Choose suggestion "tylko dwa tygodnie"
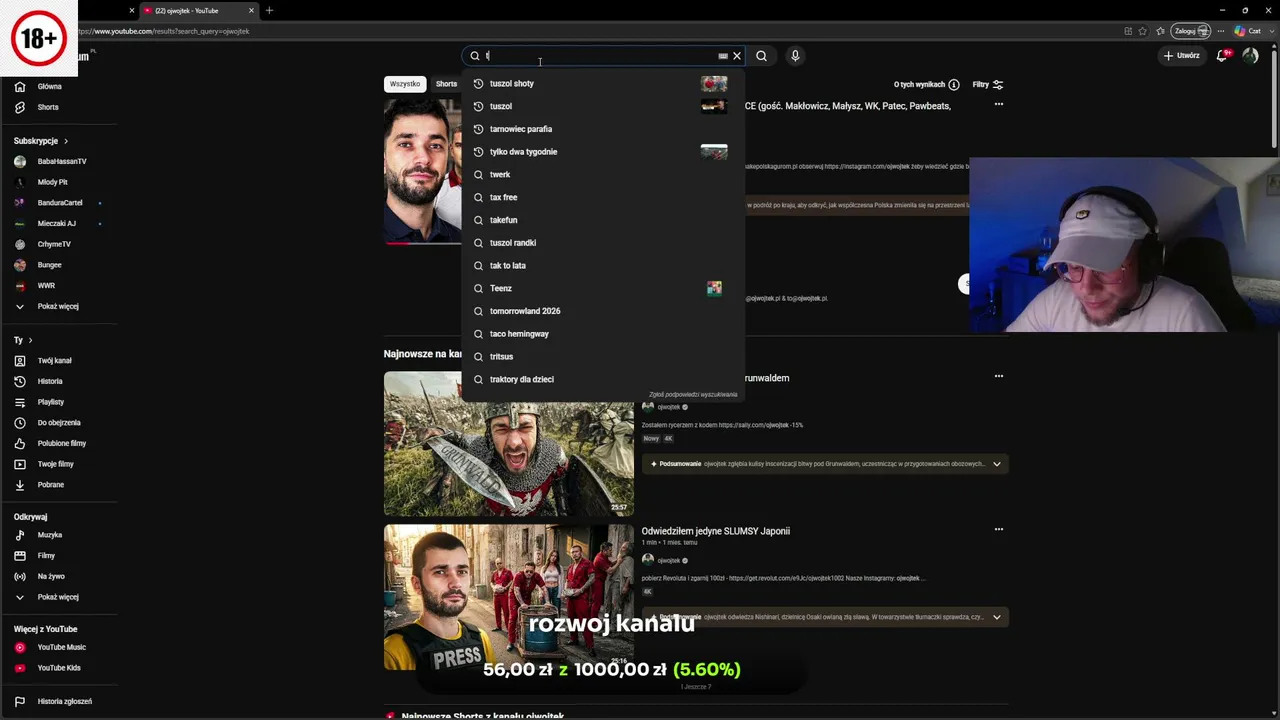 (603, 152)
